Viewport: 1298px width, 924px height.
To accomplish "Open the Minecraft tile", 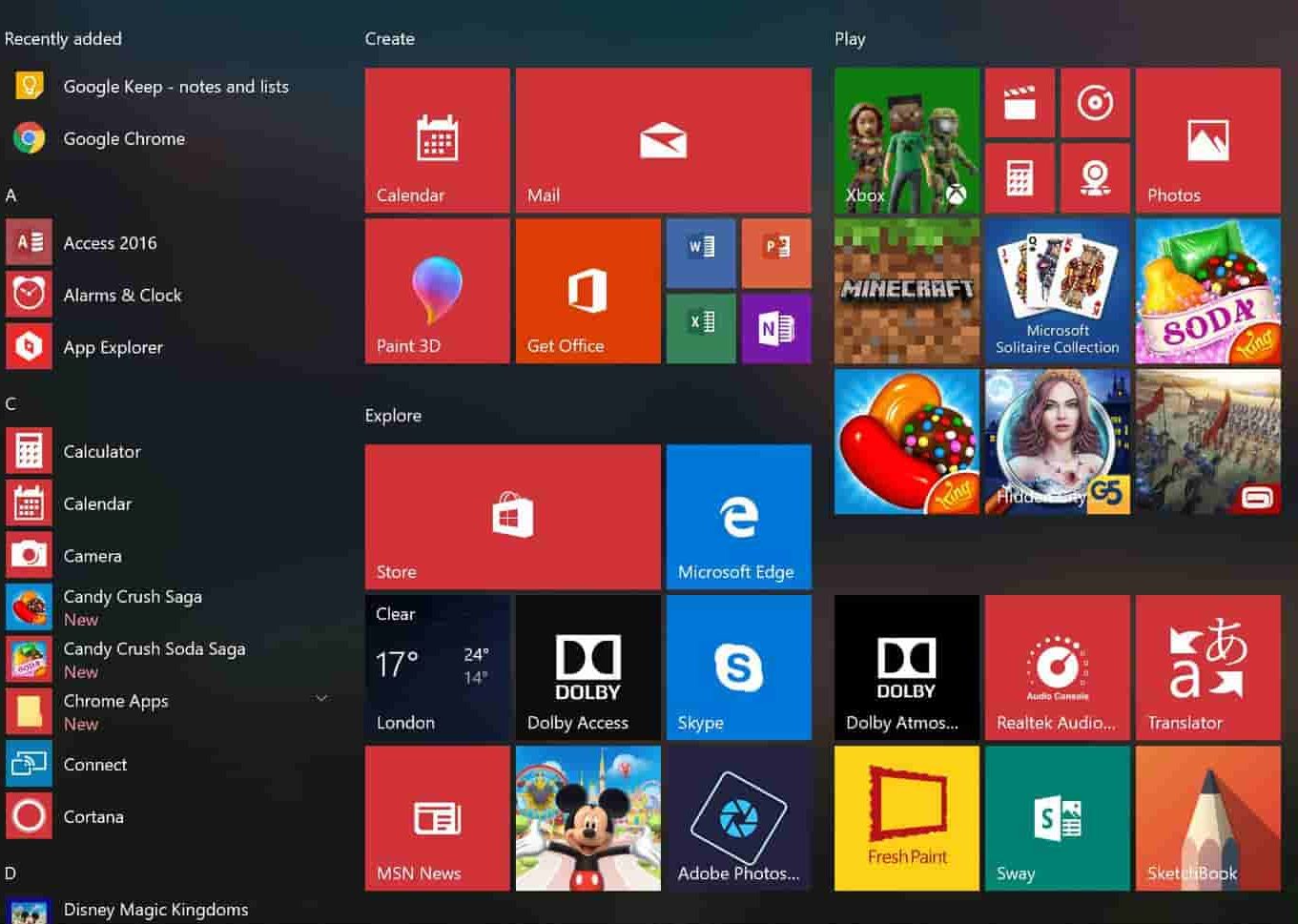I will [904, 289].
